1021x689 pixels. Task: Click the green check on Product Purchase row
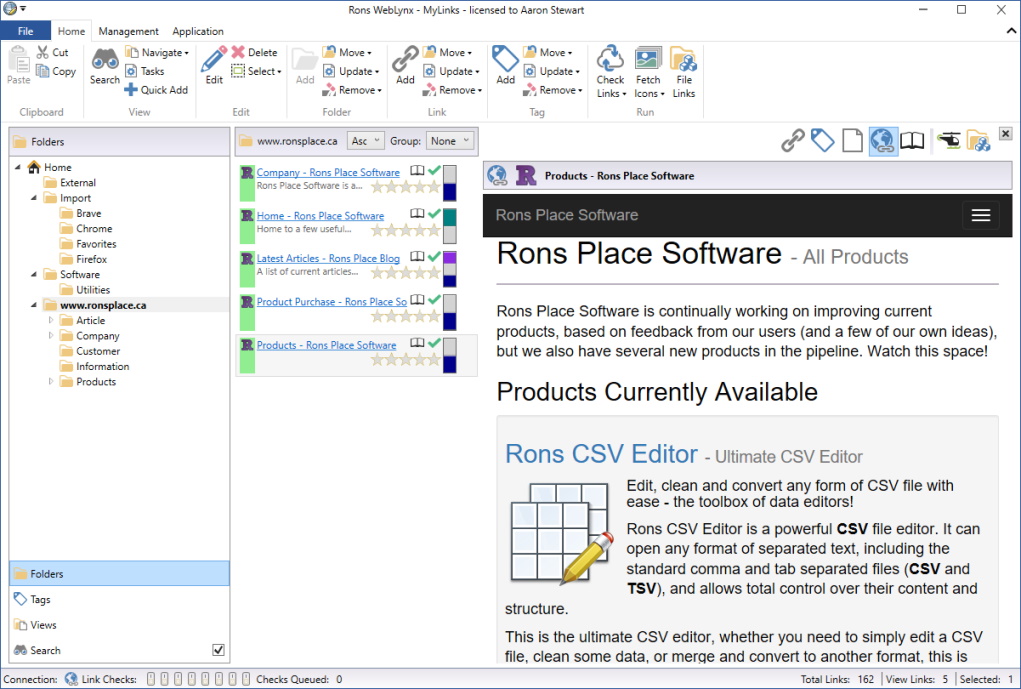[x=434, y=300]
